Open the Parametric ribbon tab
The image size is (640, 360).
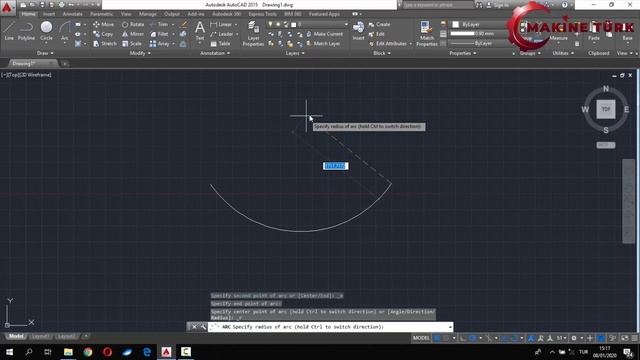(102, 14)
